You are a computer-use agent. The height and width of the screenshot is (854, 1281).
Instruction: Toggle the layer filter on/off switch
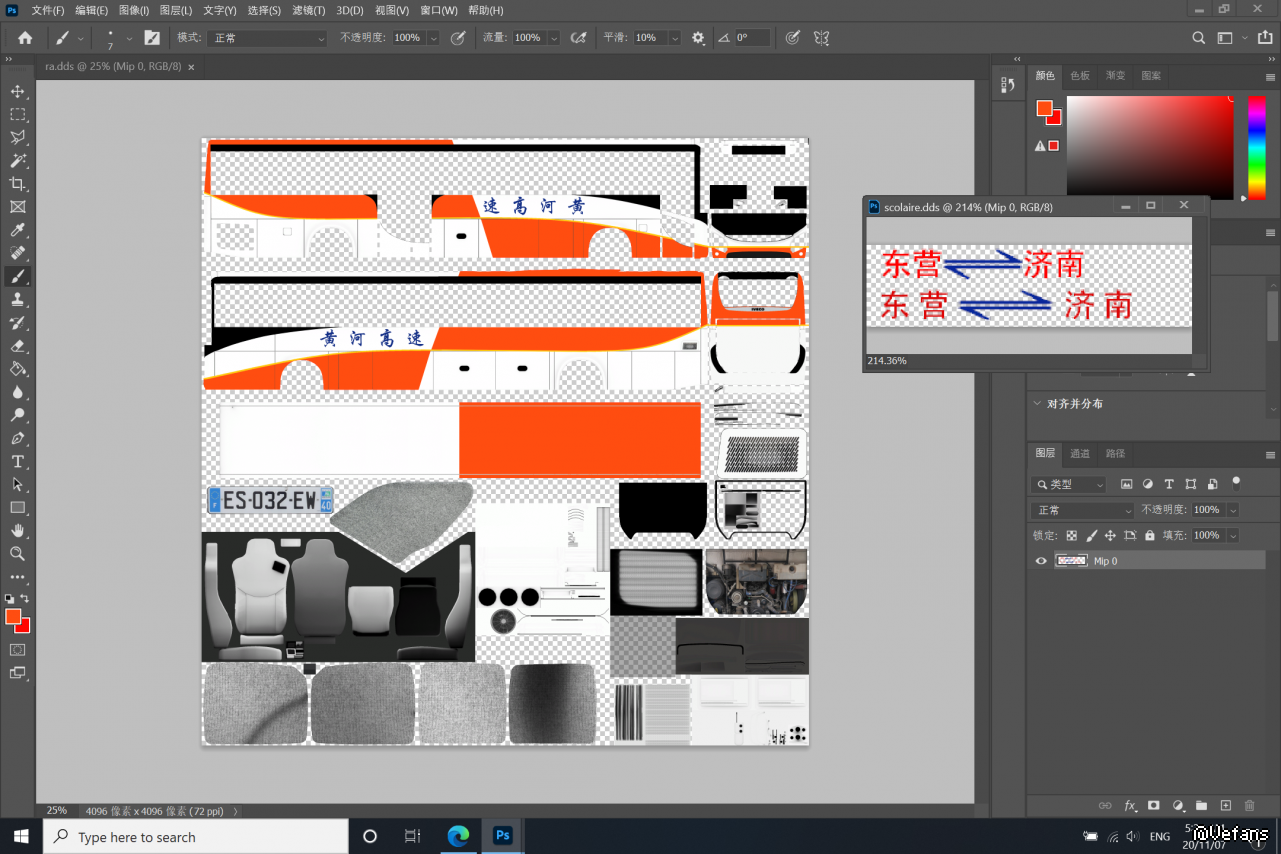pyautogui.click(x=1236, y=482)
